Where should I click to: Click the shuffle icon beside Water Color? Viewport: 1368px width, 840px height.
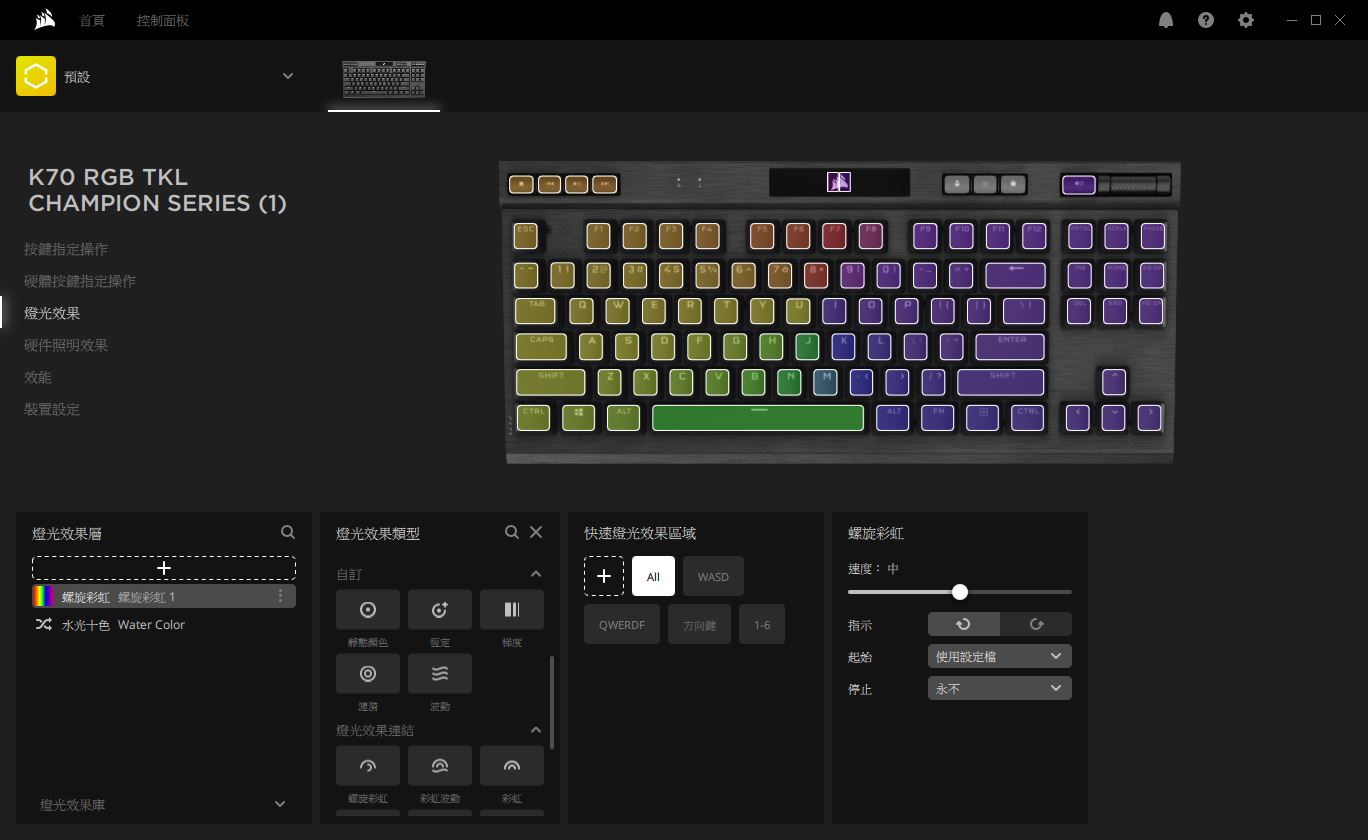[43, 624]
